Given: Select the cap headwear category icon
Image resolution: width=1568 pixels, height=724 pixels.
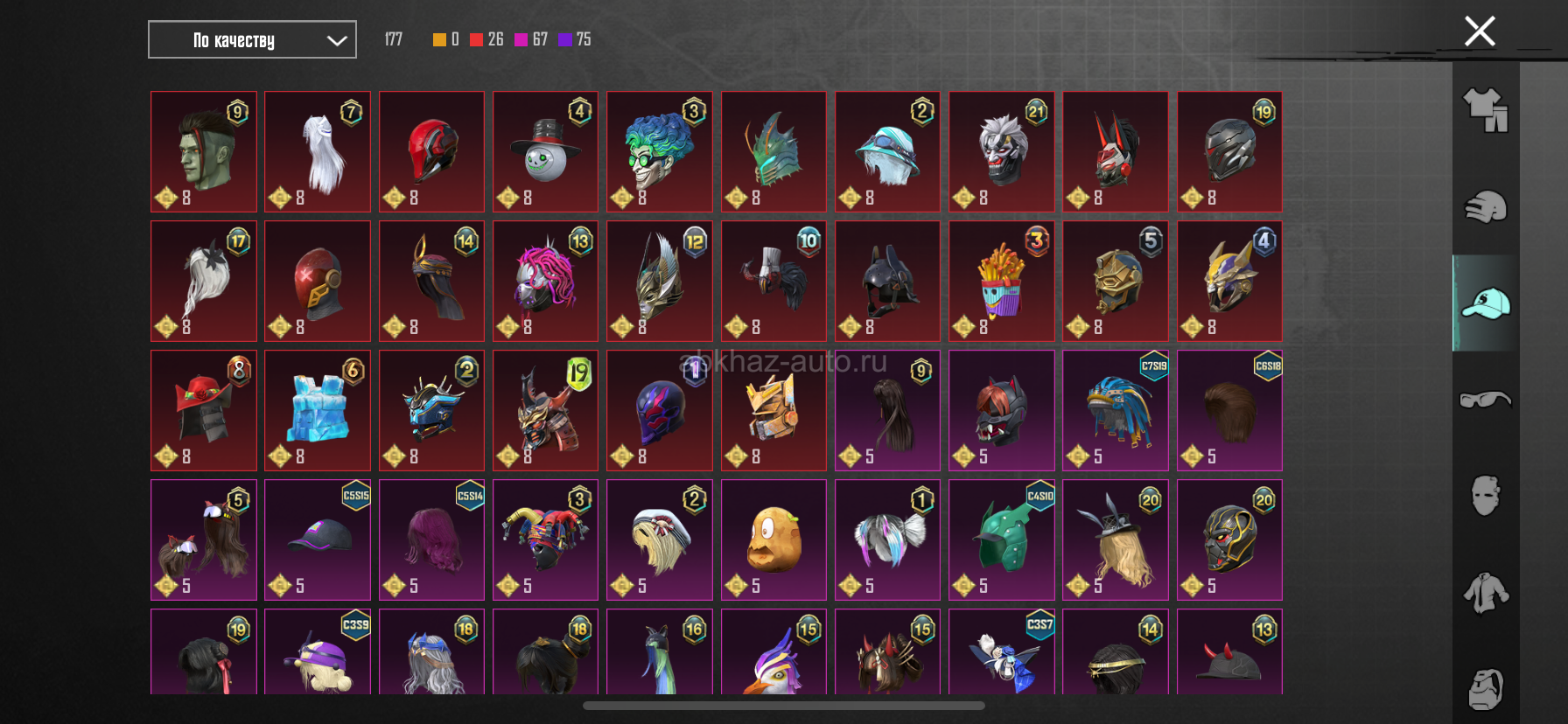Looking at the screenshot, I should [x=1486, y=303].
